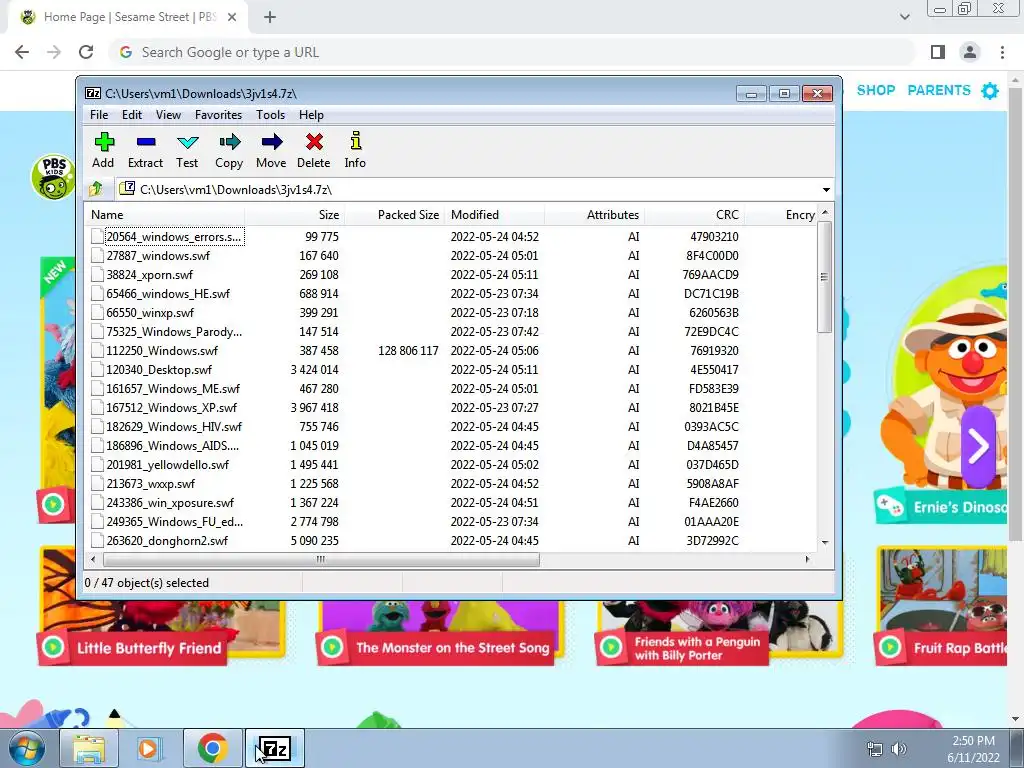Viewport: 1024px width, 768px height.
Task: Open the Windows Start menu
Action: coord(26,748)
